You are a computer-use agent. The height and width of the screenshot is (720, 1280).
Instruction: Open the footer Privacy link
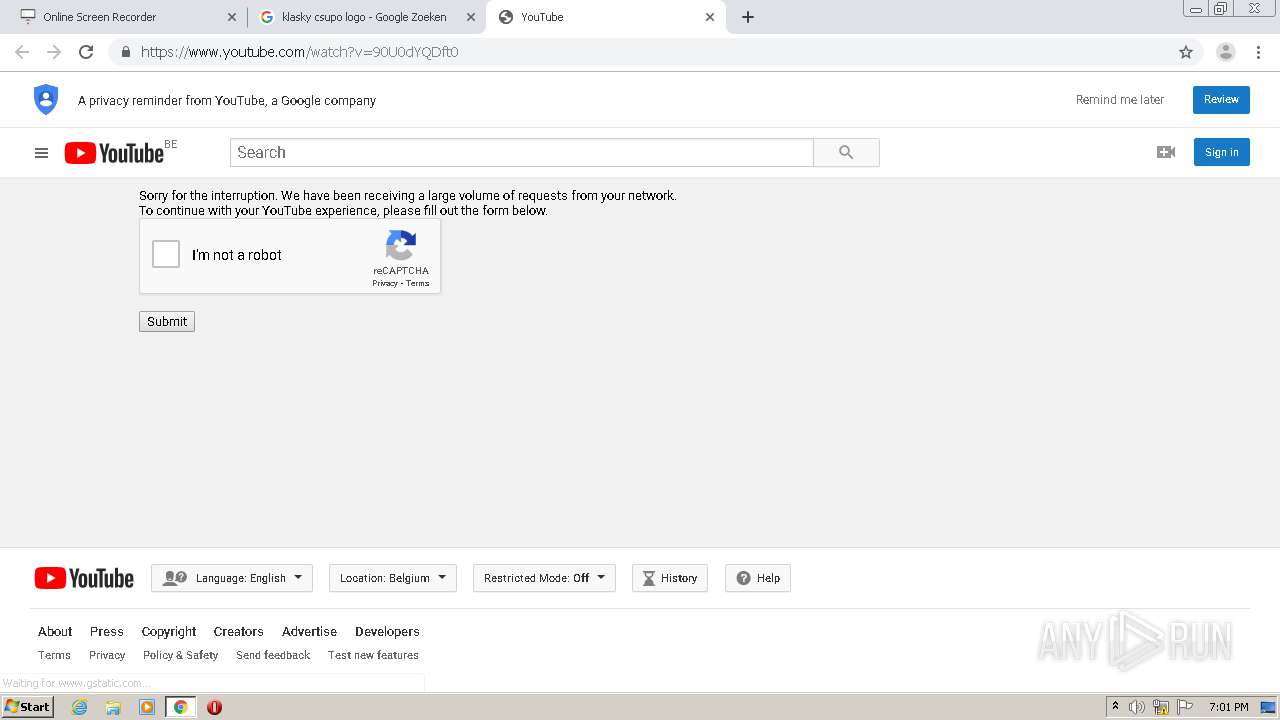coord(107,656)
